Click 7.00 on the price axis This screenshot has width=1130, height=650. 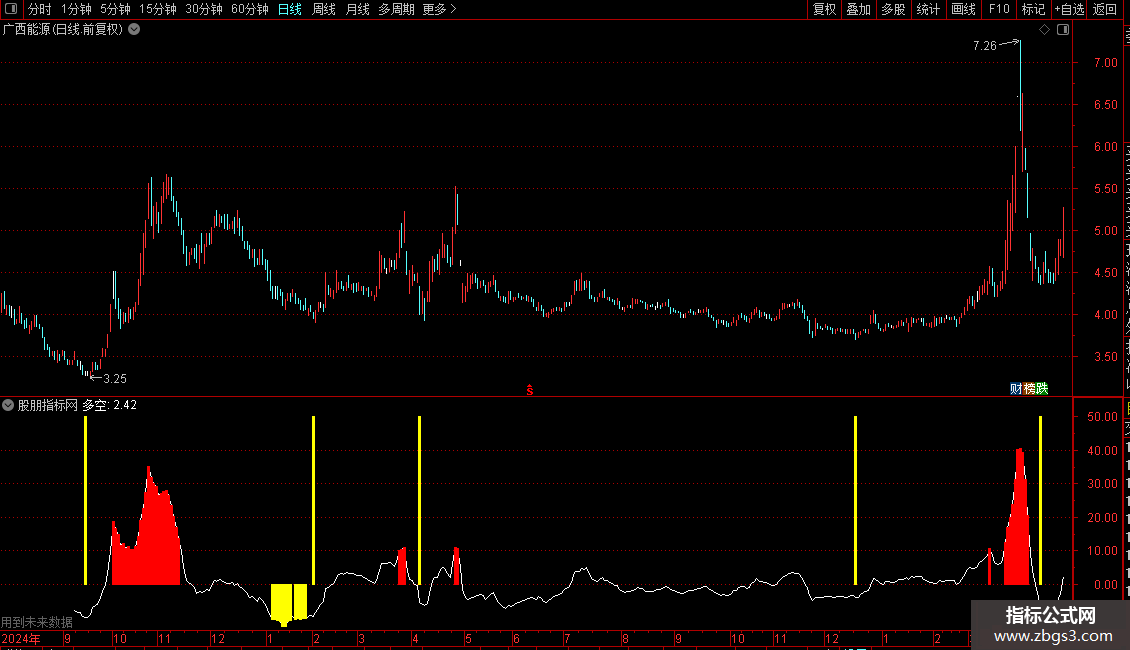point(1105,63)
